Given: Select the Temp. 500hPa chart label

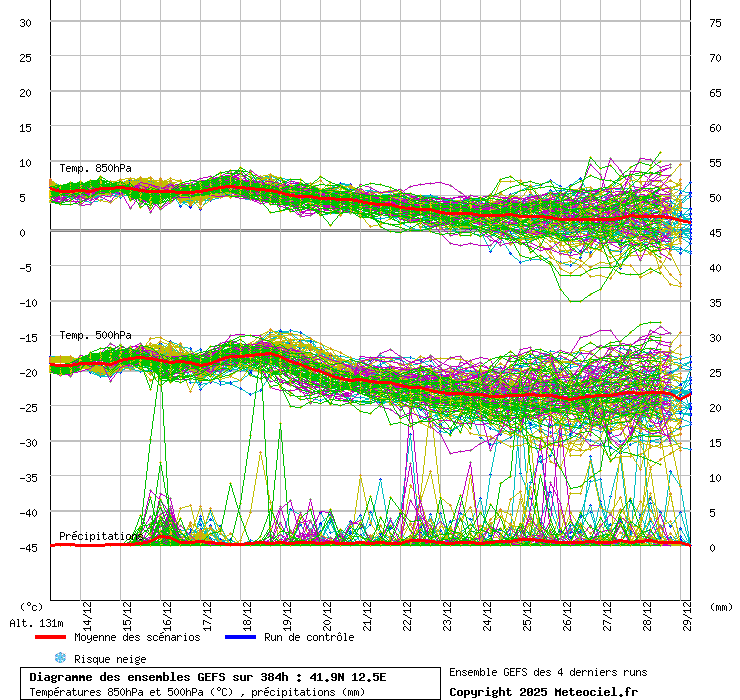Looking at the screenshot, I should 95,335.
